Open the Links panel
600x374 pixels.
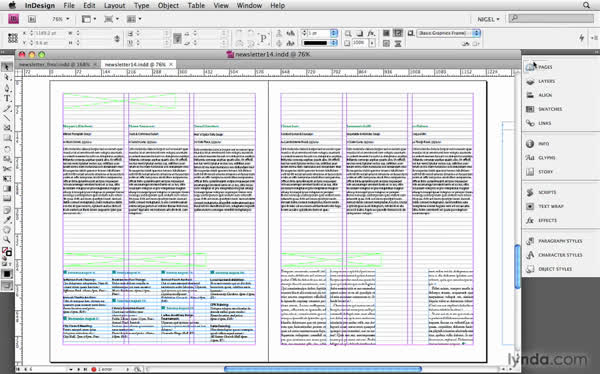pos(539,123)
